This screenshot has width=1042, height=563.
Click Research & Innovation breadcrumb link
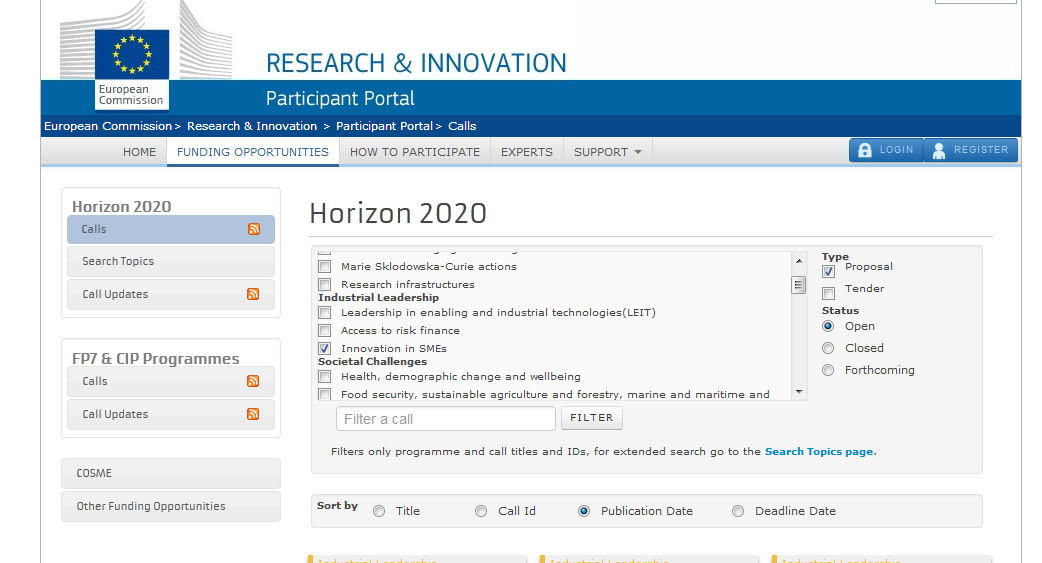(252, 126)
